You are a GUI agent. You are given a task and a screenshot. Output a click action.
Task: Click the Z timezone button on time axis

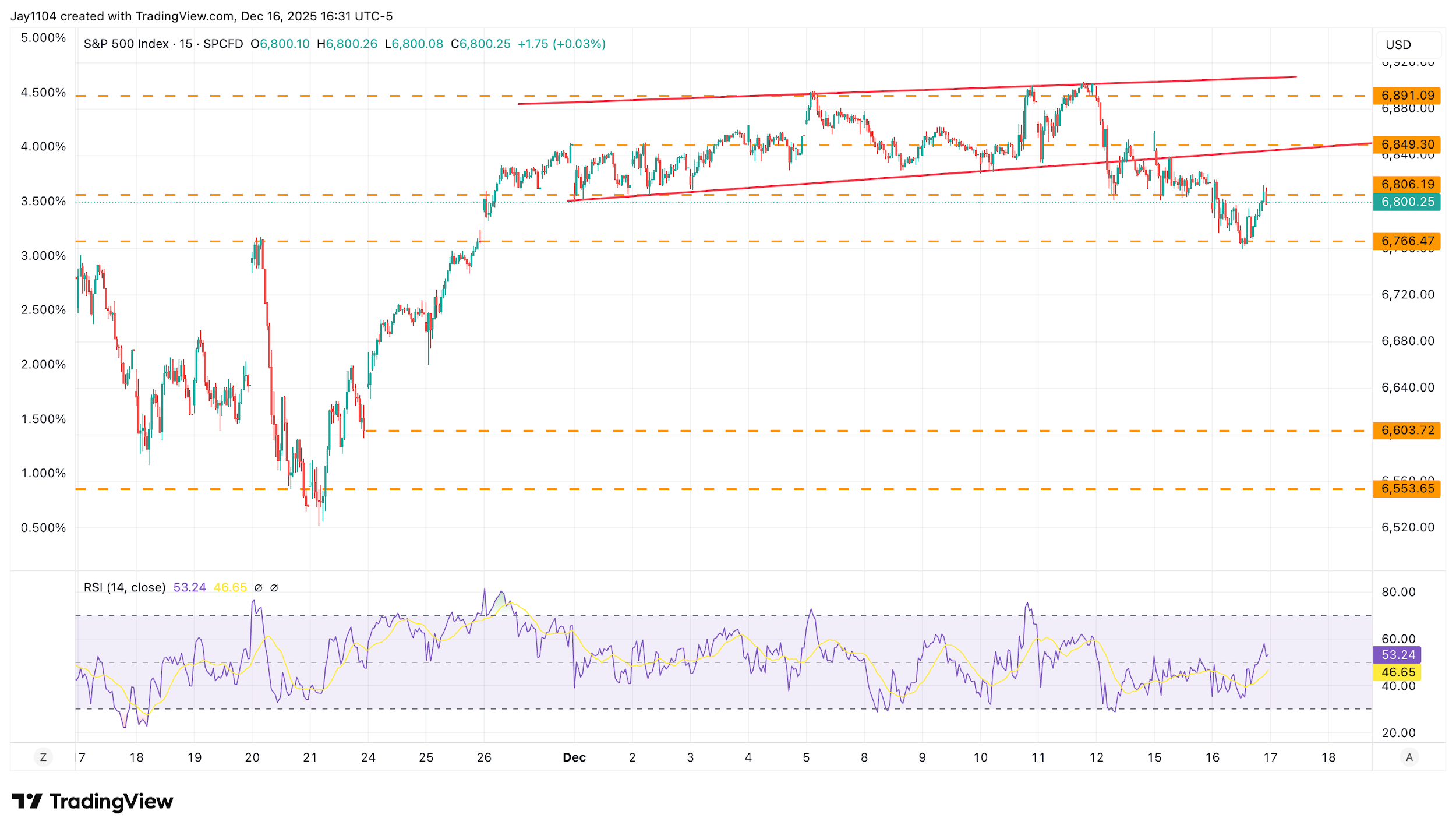[x=43, y=757]
